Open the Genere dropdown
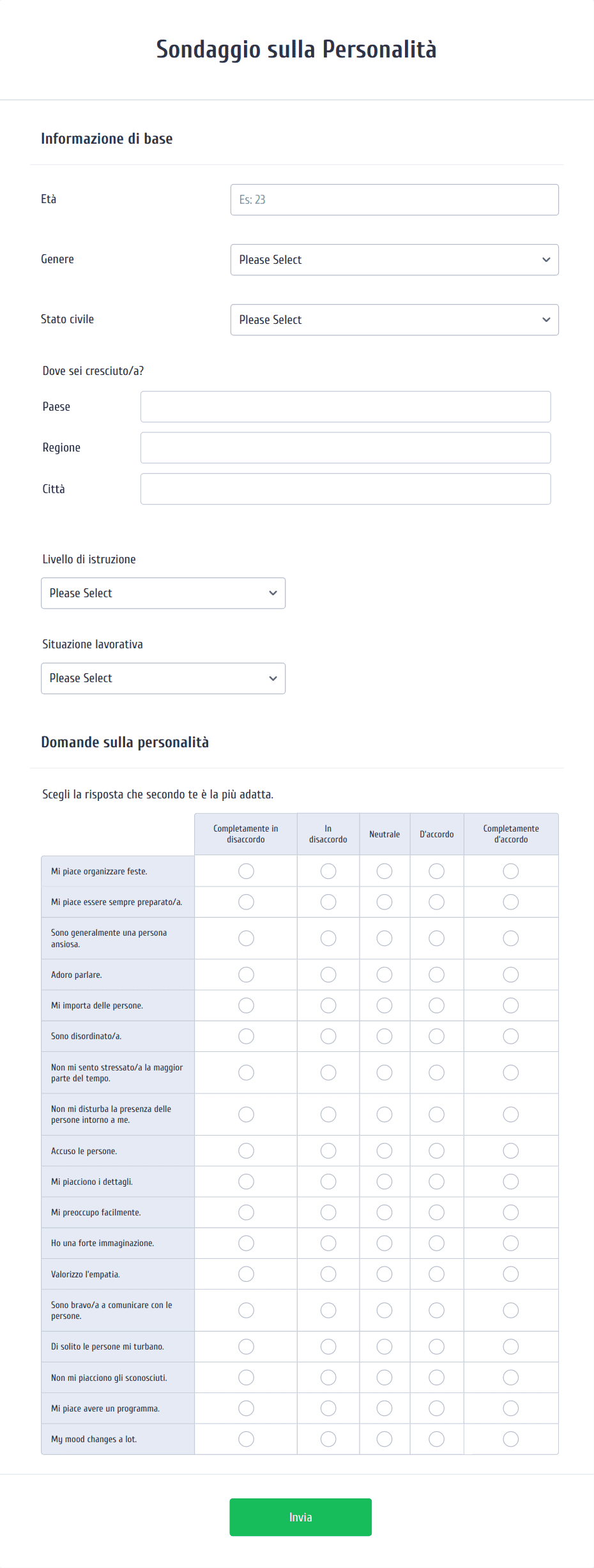594x1568 pixels. point(394,260)
